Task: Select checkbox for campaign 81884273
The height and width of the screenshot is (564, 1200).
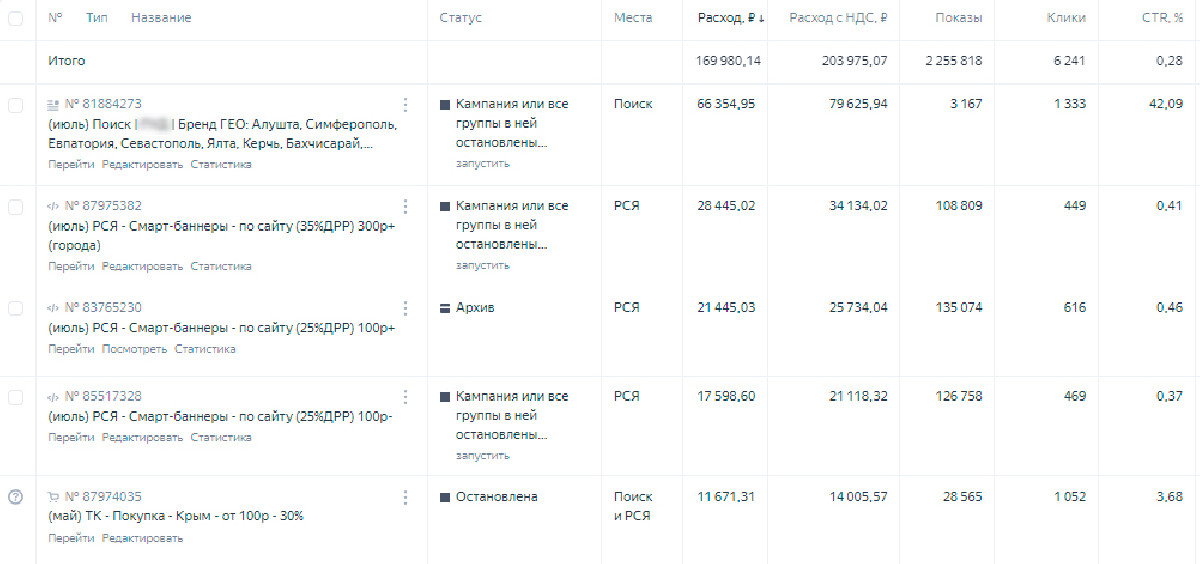Action: tap(15, 104)
